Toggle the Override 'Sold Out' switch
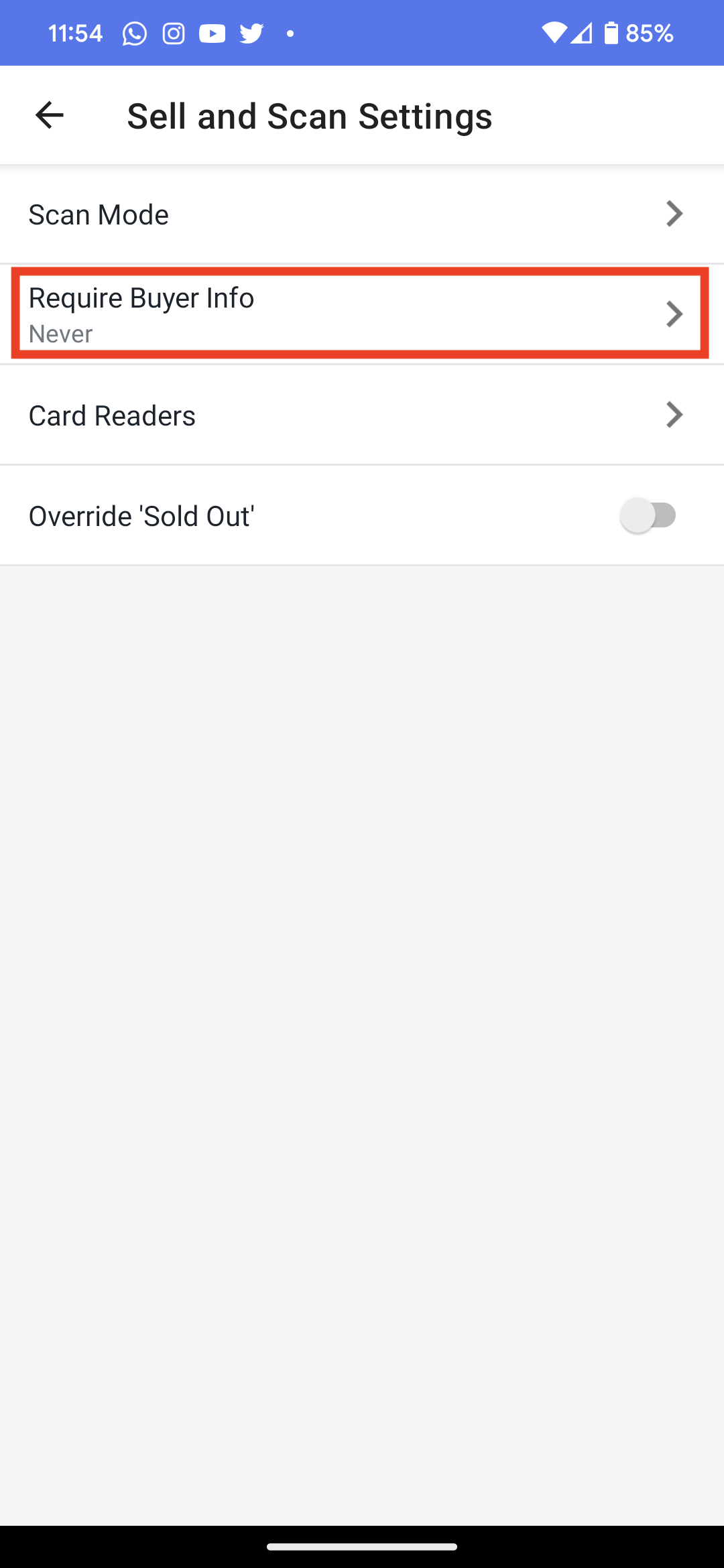724x1568 pixels. (648, 515)
